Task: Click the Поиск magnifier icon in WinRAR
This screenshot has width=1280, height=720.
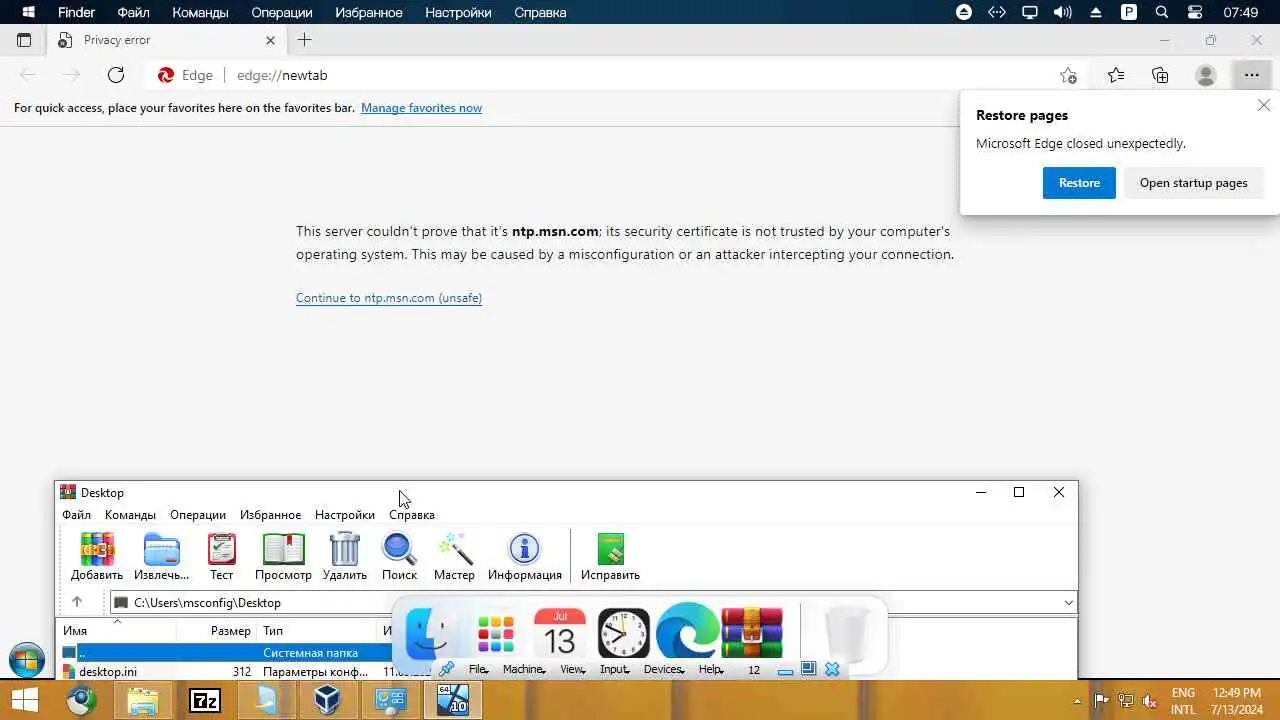Action: point(399,556)
